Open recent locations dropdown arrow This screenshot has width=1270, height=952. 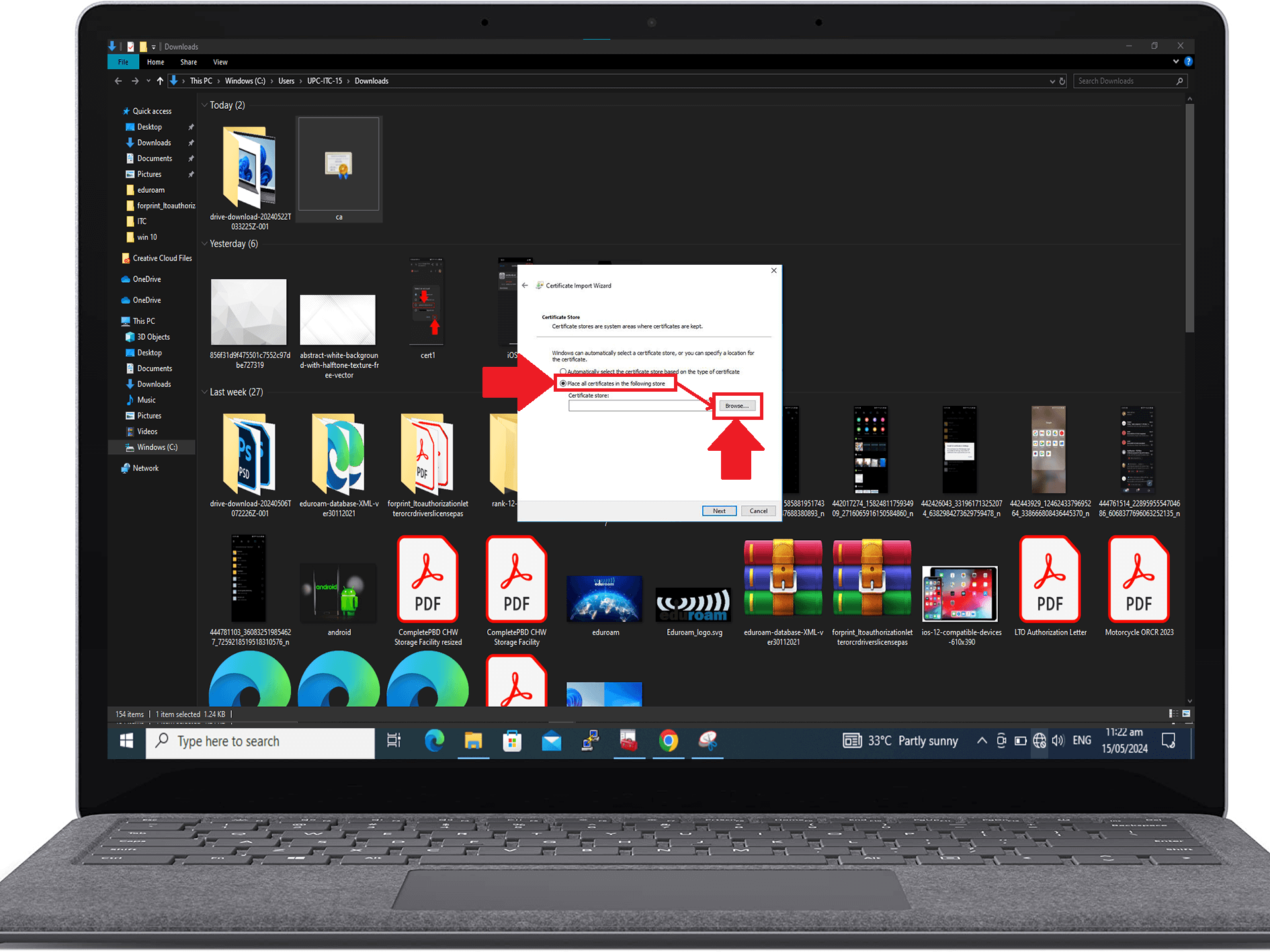coord(148,81)
